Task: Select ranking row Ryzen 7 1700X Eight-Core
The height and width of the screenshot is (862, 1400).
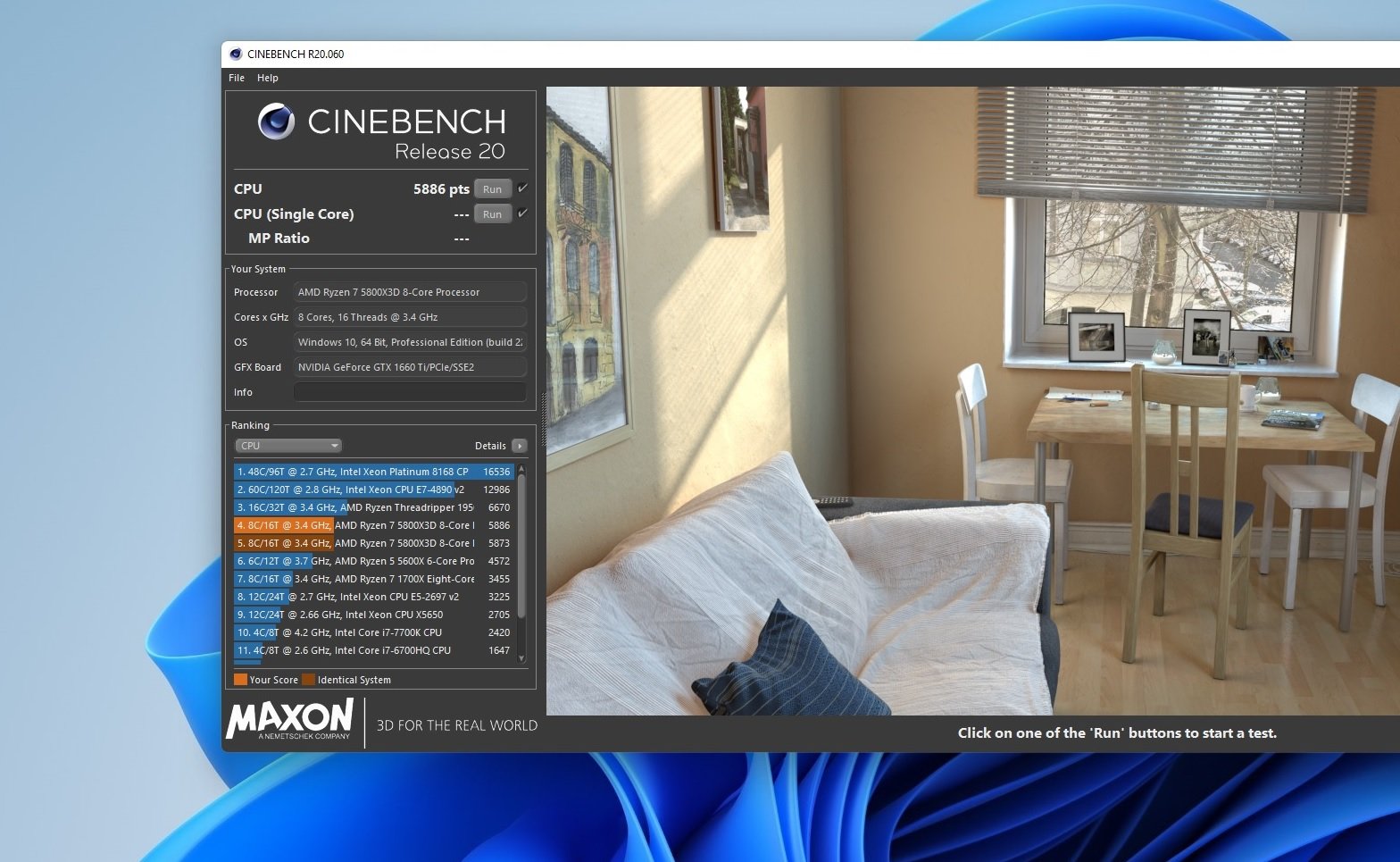Action: (x=373, y=579)
